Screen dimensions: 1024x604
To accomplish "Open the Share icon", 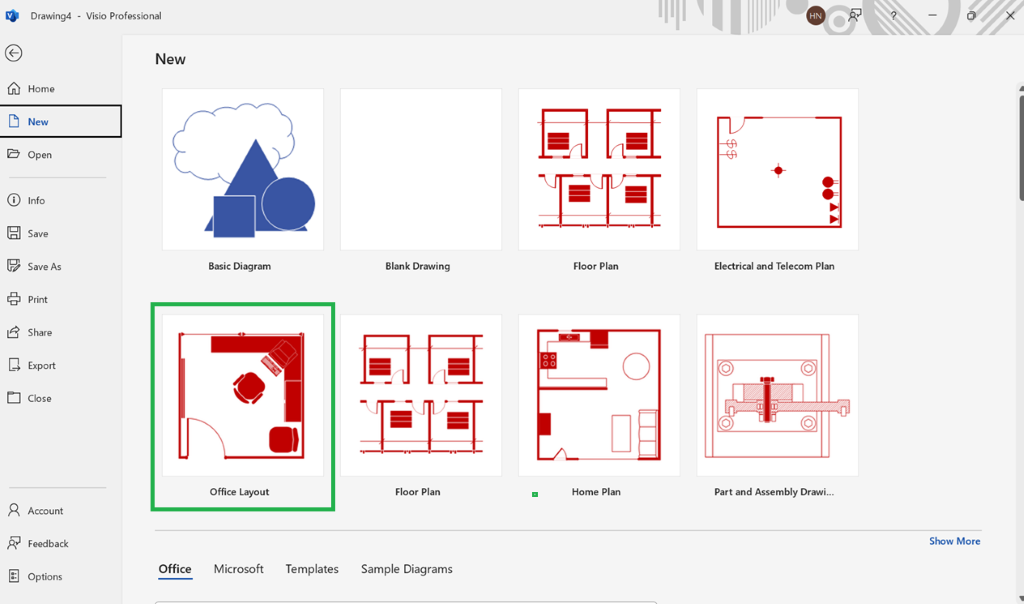I will click(x=14, y=332).
